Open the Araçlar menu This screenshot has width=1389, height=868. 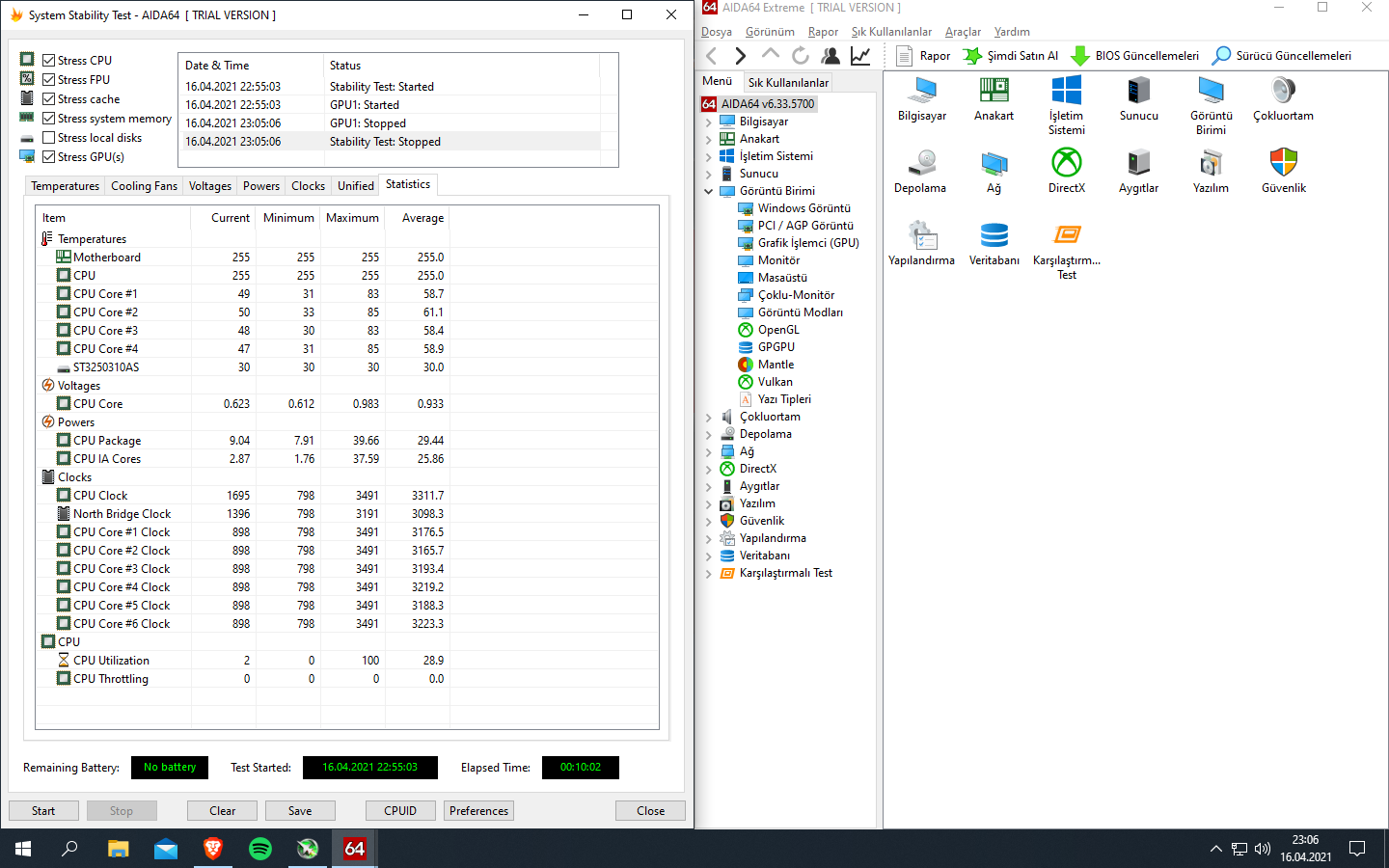tap(963, 32)
